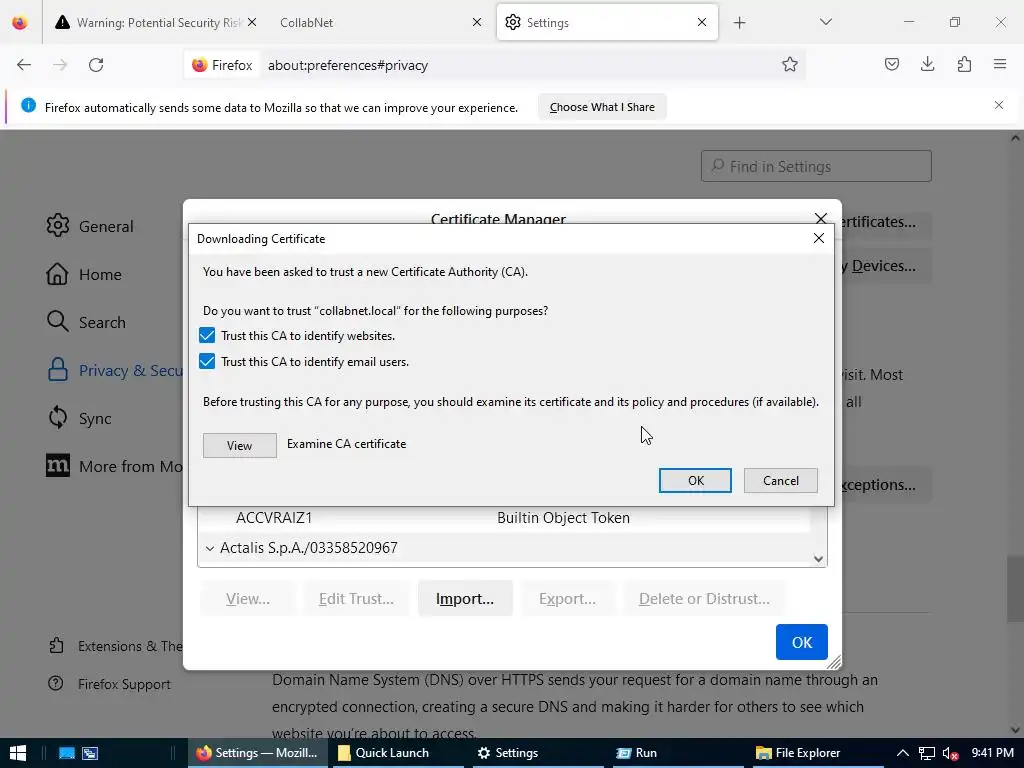The height and width of the screenshot is (768, 1024).
Task: Select the ACCVRAIZ1 certificate row
Action: (x=504, y=518)
